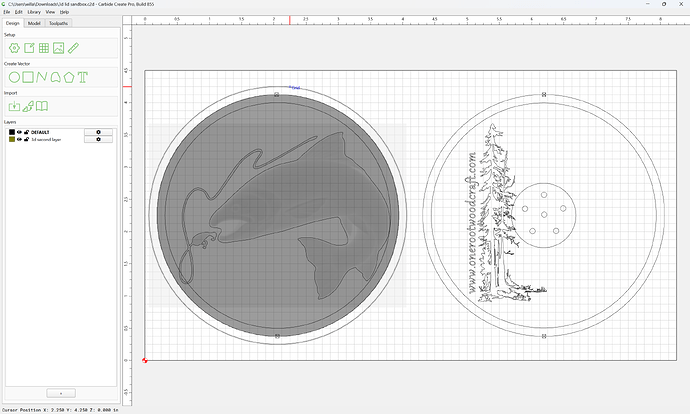The height and width of the screenshot is (414, 690).
Task: Open the Help menu
Action: (64, 12)
